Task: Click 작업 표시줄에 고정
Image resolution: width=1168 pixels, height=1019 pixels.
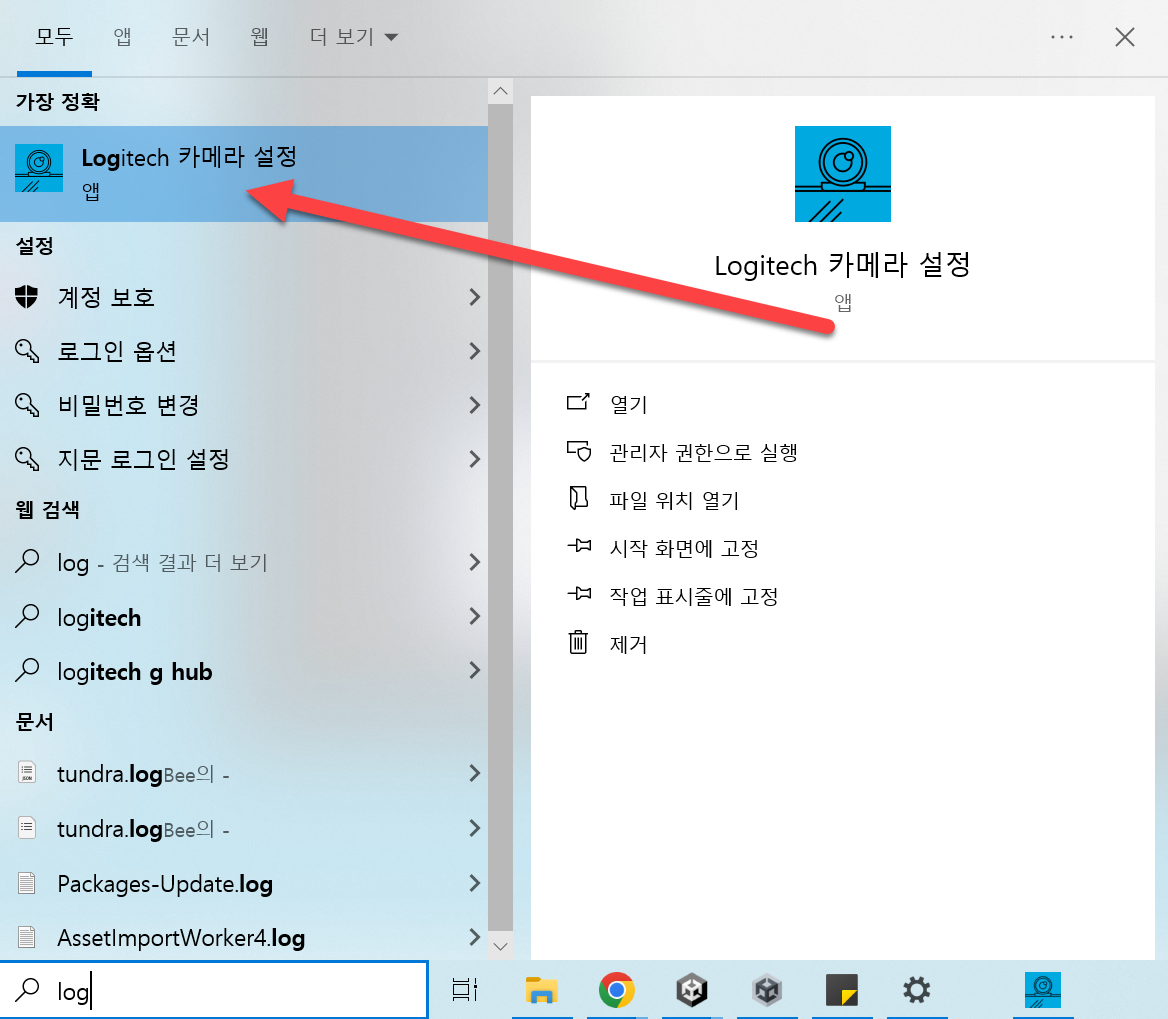Action: tap(694, 596)
